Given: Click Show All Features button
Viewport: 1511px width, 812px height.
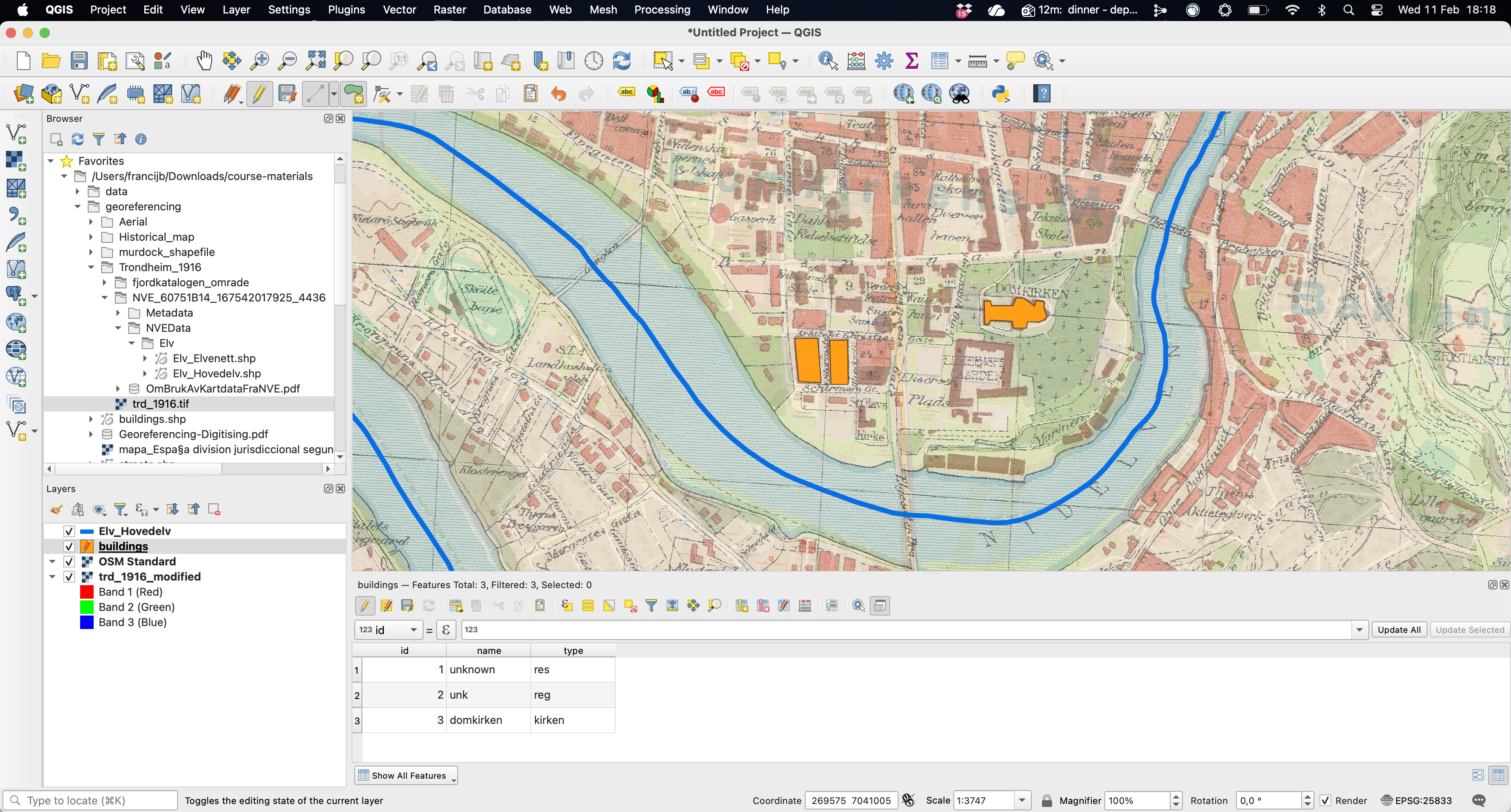Looking at the screenshot, I should tap(405, 776).
